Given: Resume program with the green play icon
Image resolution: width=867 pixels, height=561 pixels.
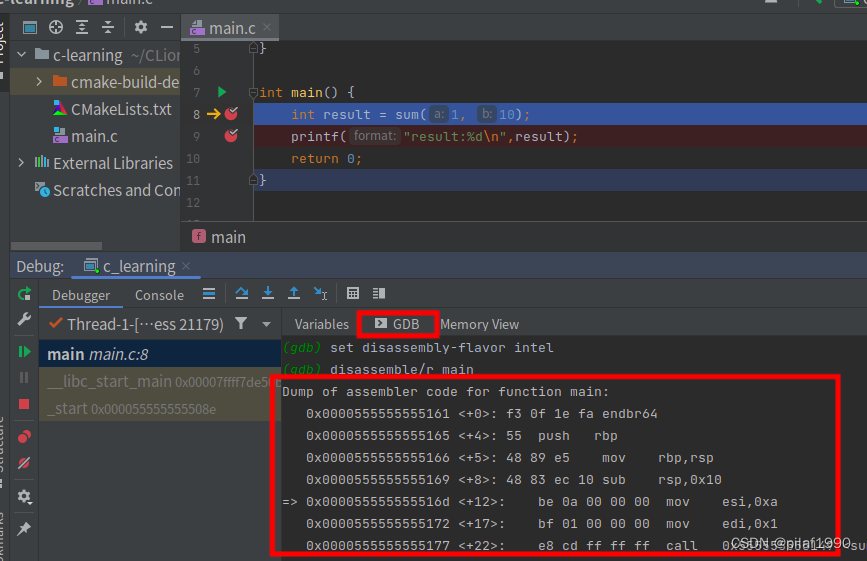Looking at the screenshot, I should pos(24,352).
